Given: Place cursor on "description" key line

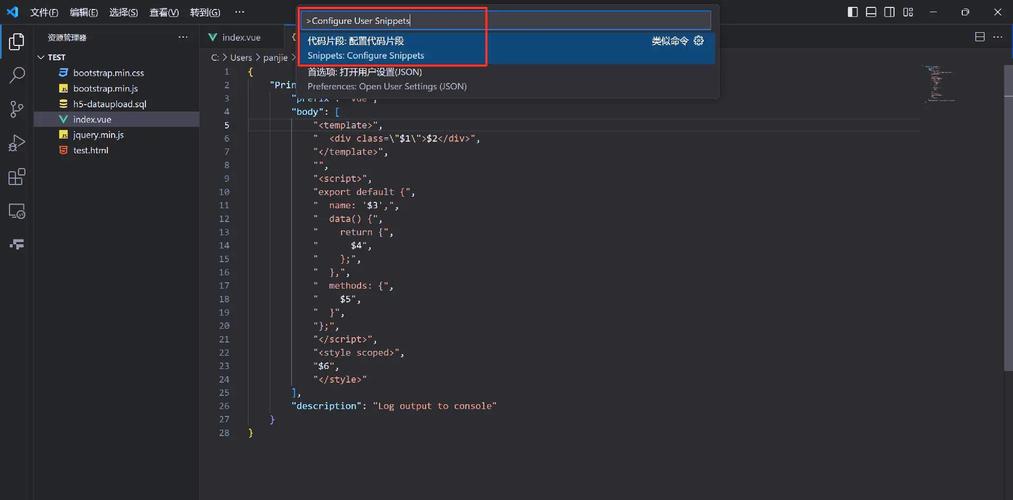Looking at the screenshot, I should (394, 406).
